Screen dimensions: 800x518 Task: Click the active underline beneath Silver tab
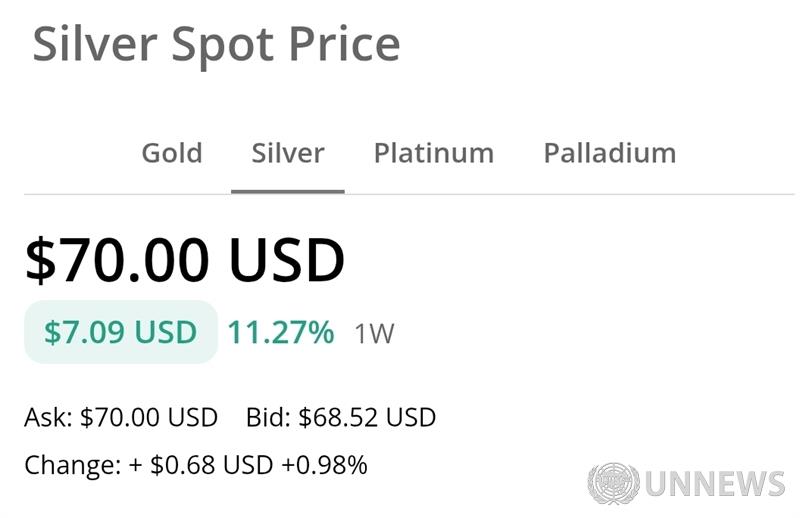click(x=288, y=190)
